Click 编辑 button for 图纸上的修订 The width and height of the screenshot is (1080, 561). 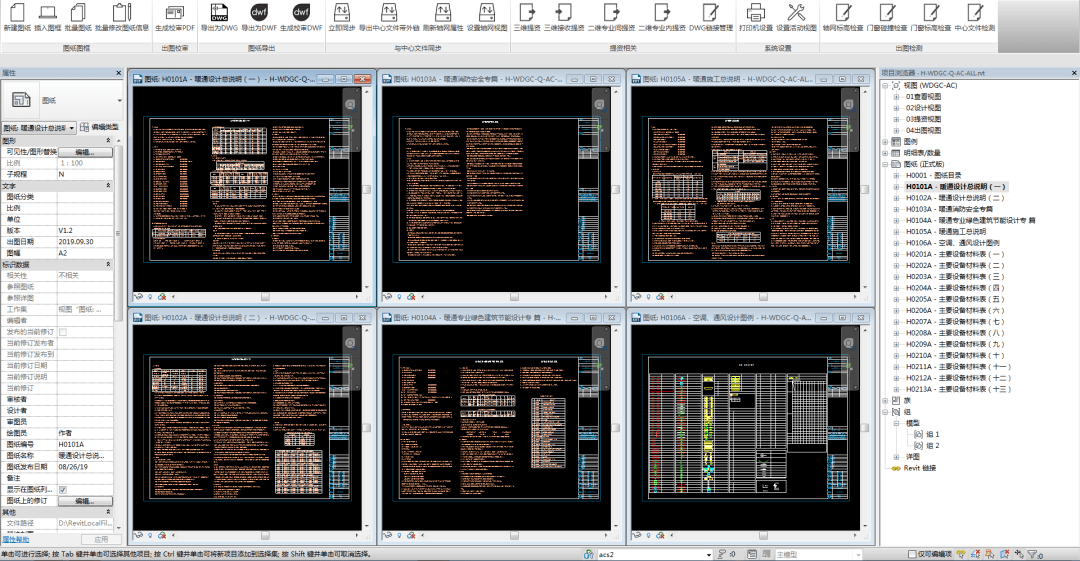[x=85, y=501]
